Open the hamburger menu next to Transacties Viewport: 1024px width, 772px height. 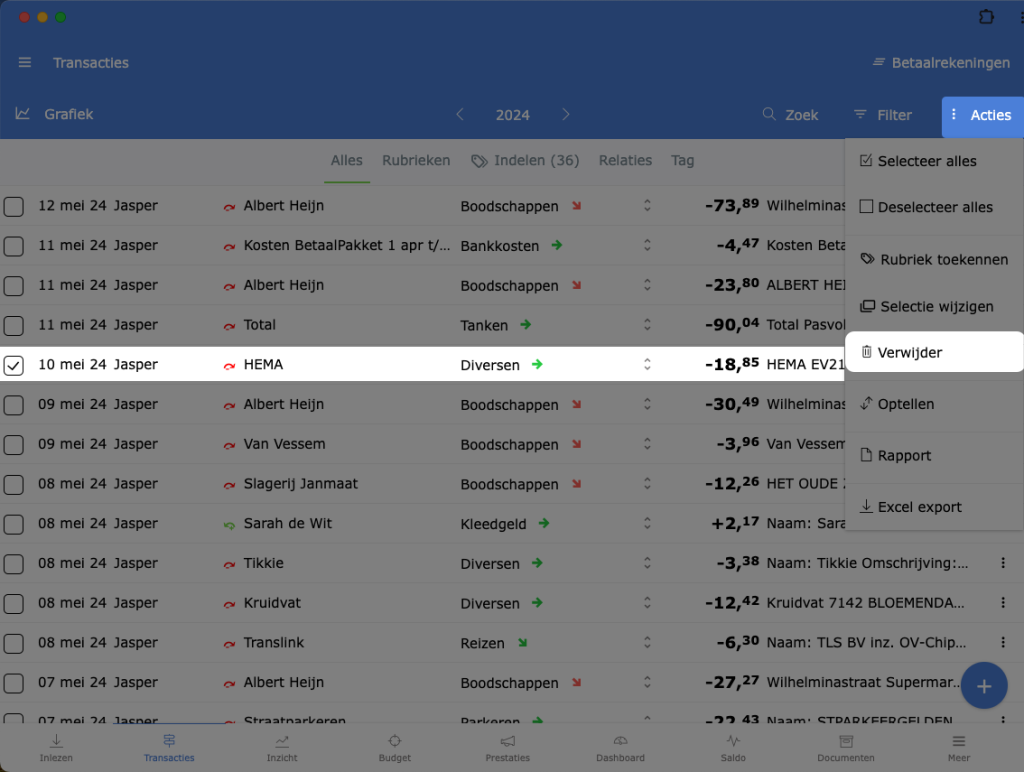coord(25,63)
